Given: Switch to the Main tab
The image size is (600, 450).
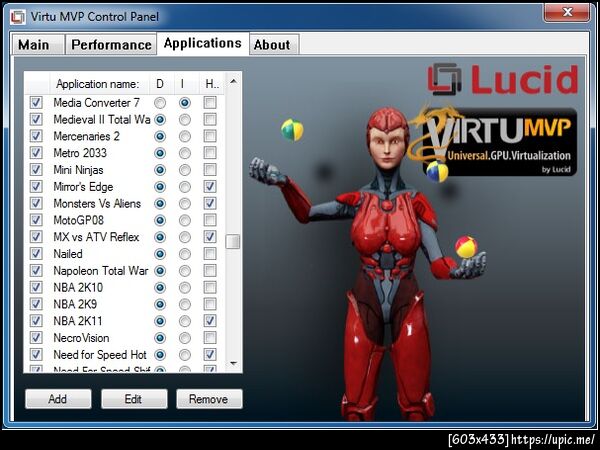Looking at the screenshot, I should pos(38,45).
